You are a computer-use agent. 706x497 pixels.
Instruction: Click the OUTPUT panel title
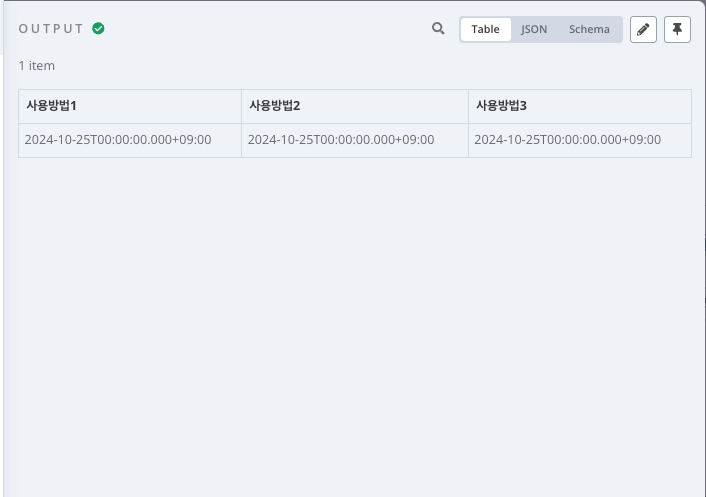pyautogui.click(x=51, y=29)
